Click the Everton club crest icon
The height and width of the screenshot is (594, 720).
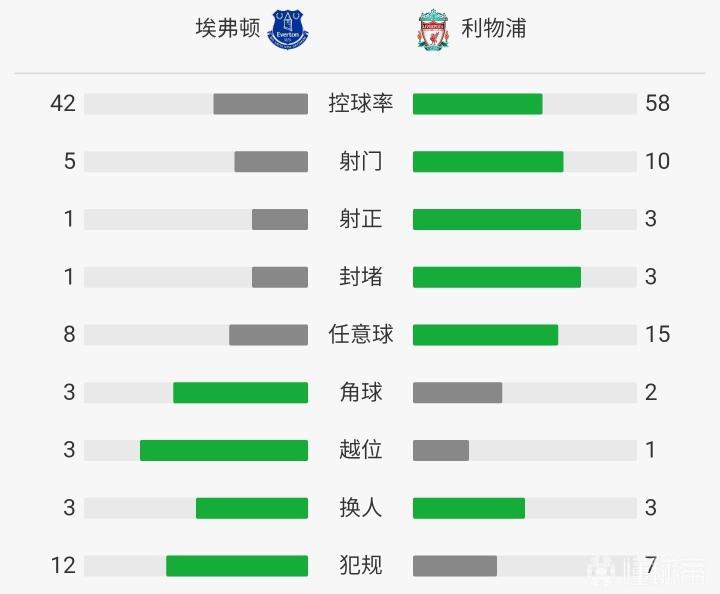tap(290, 29)
